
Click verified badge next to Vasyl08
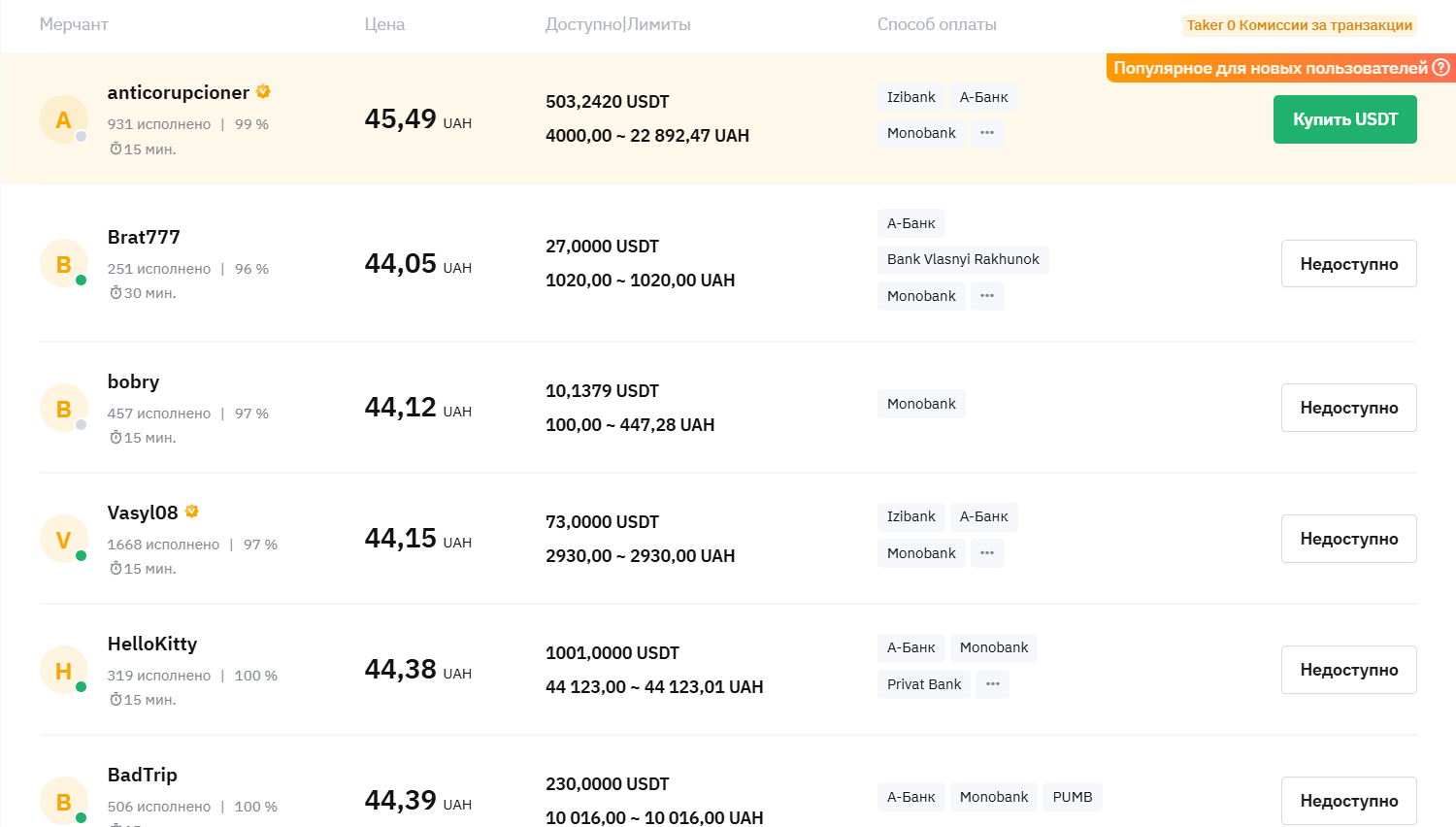tap(191, 512)
